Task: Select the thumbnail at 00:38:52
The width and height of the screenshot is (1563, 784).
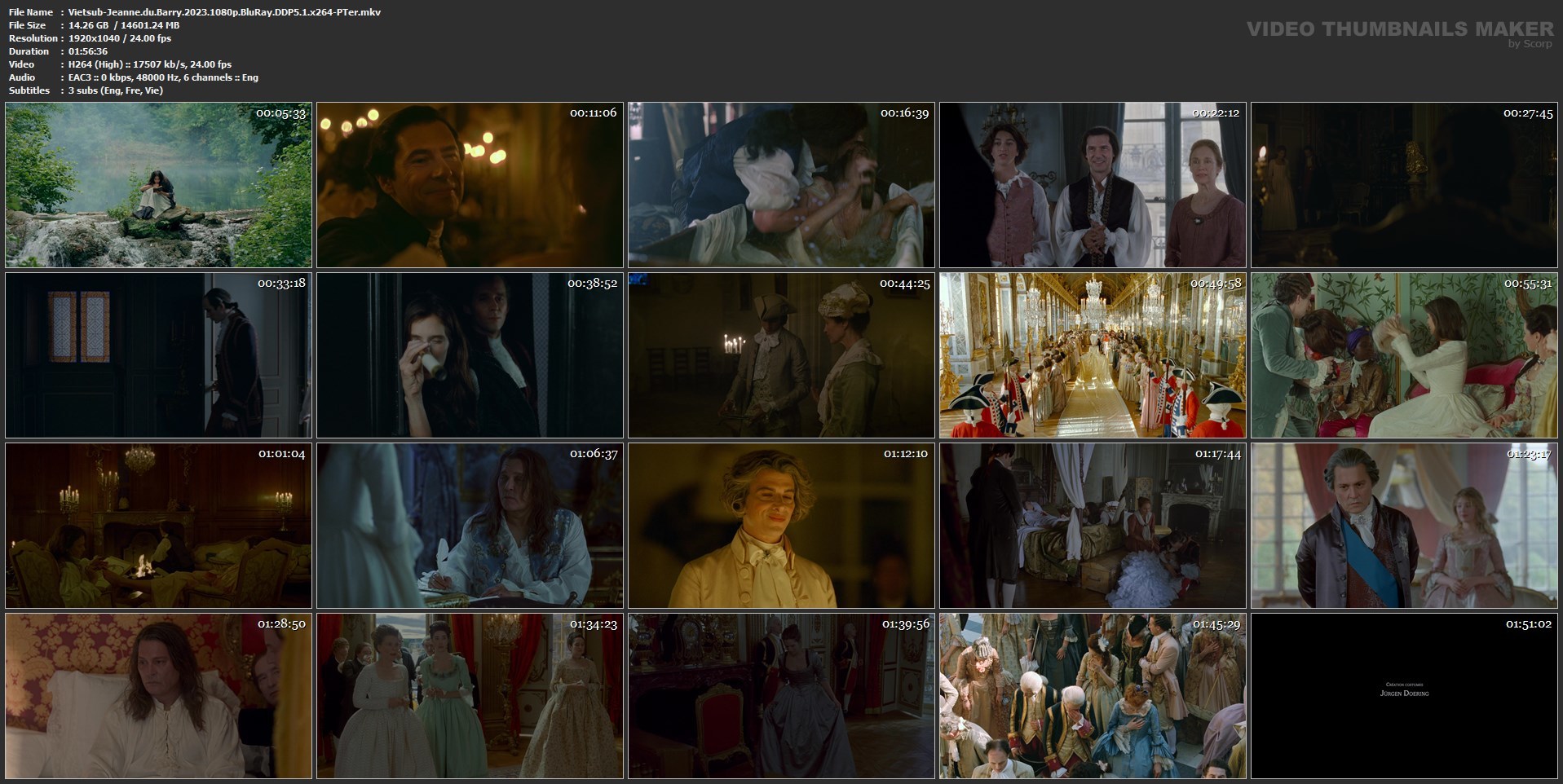Action: (x=470, y=355)
